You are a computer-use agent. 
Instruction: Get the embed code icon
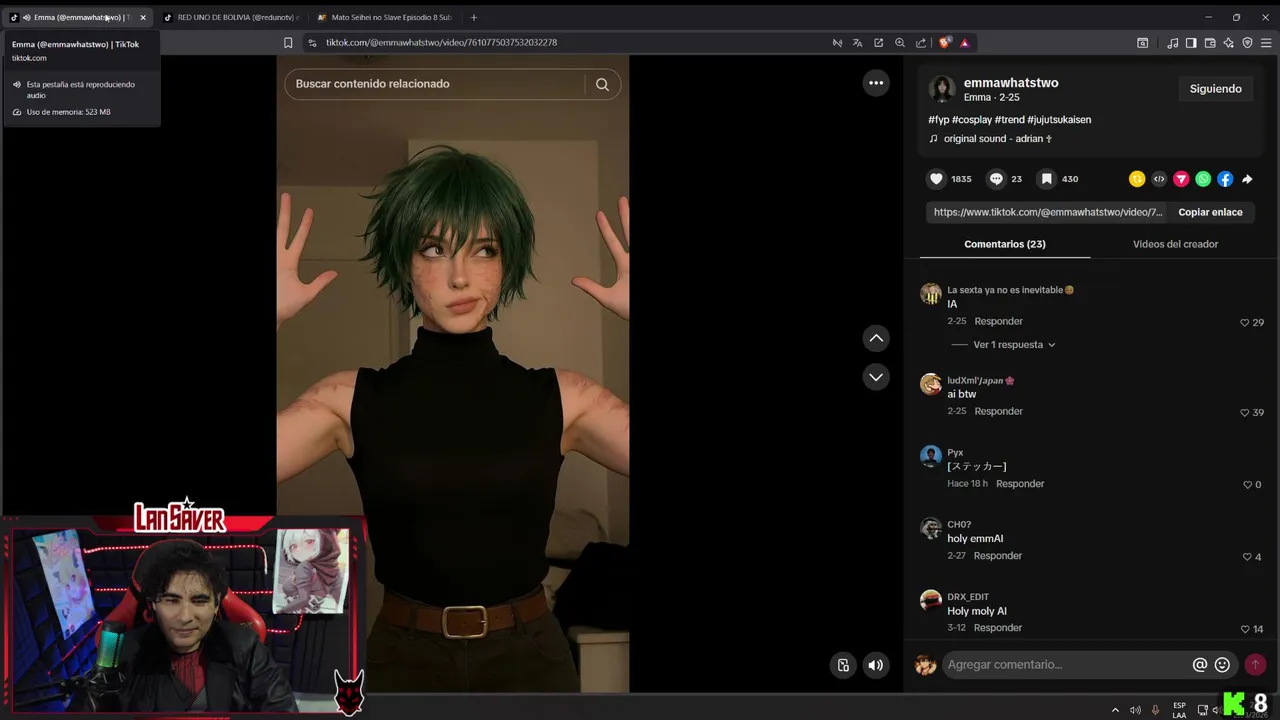pyautogui.click(x=1159, y=179)
